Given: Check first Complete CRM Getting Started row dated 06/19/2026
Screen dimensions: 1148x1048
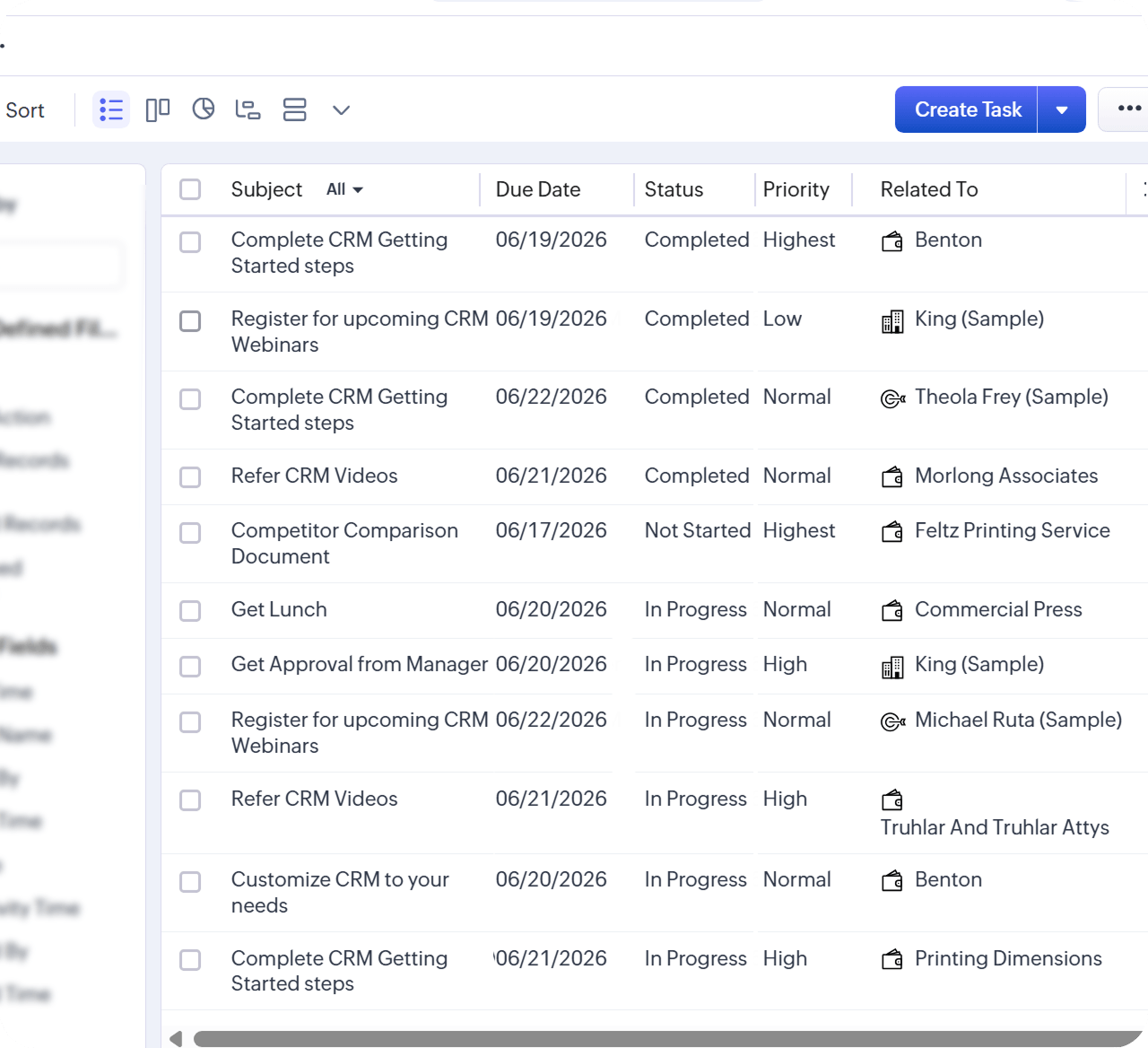Looking at the screenshot, I should tap(190, 242).
